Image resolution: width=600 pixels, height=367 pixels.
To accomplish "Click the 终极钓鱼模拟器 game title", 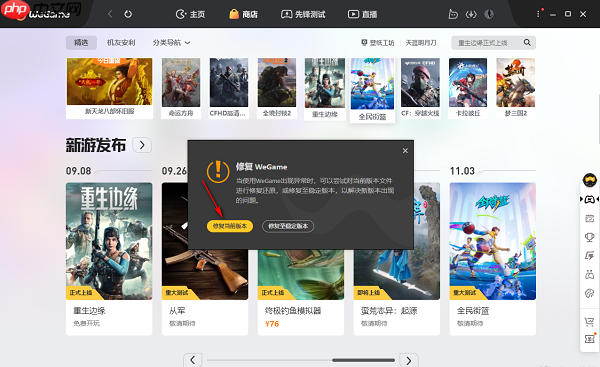I will point(293,311).
